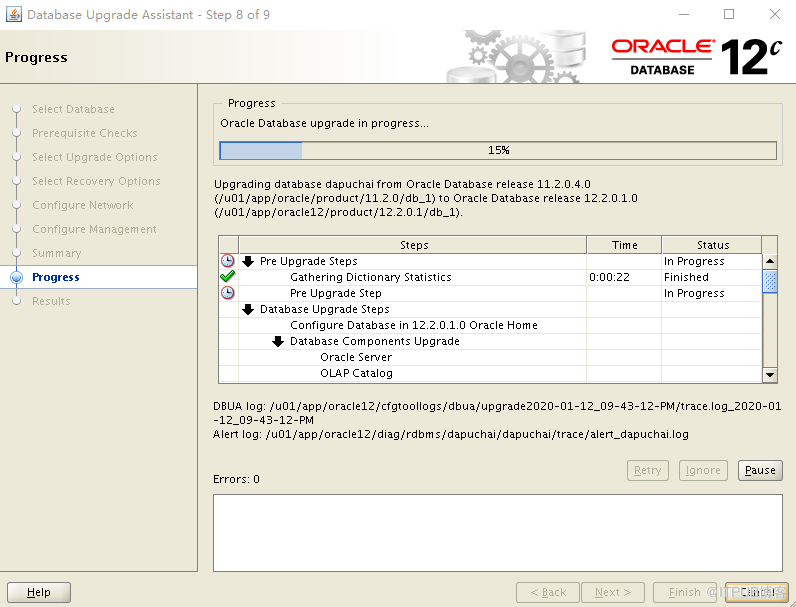The image size is (796, 607).
Task: Click the Java icon in the title bar
Action: point(14,14)
